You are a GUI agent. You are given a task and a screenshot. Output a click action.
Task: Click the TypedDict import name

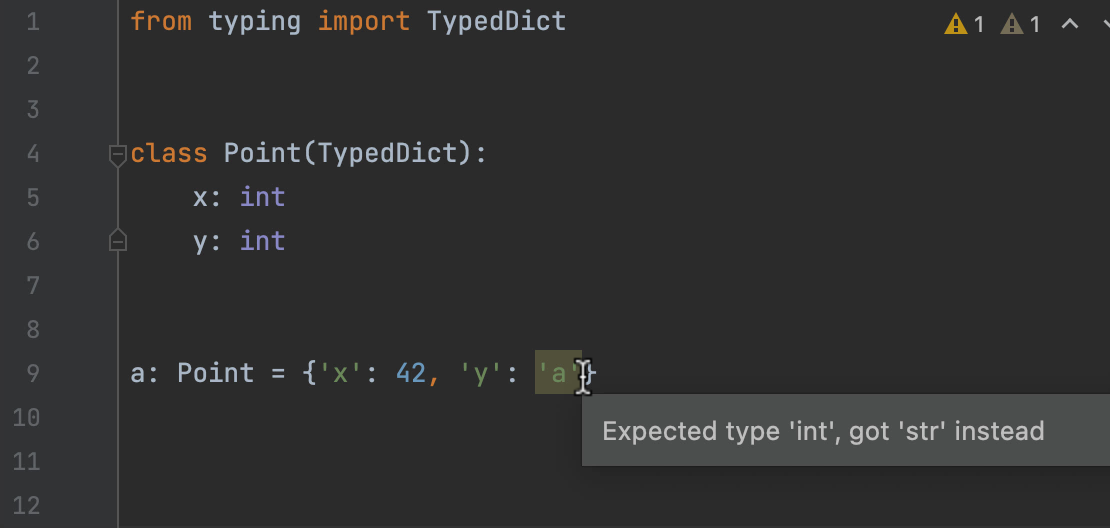496,21
